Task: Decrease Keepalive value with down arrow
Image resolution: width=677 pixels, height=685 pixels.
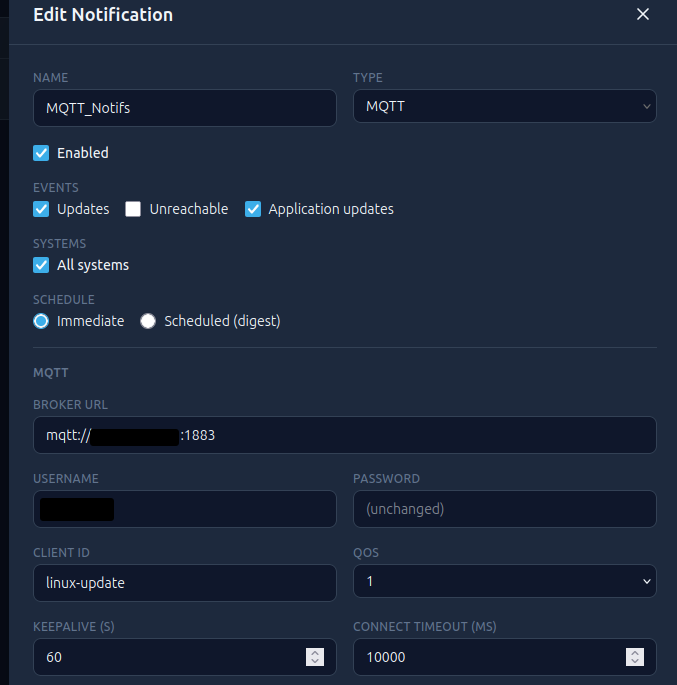Action: click(x=315, y=661)
